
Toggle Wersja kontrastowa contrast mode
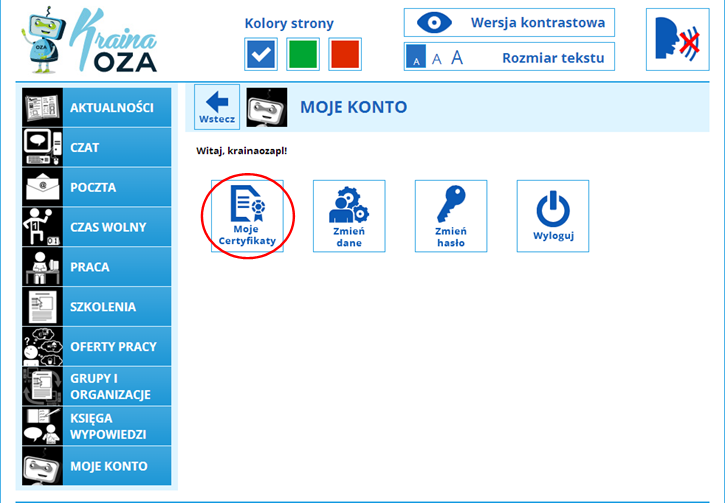point(509,22)
